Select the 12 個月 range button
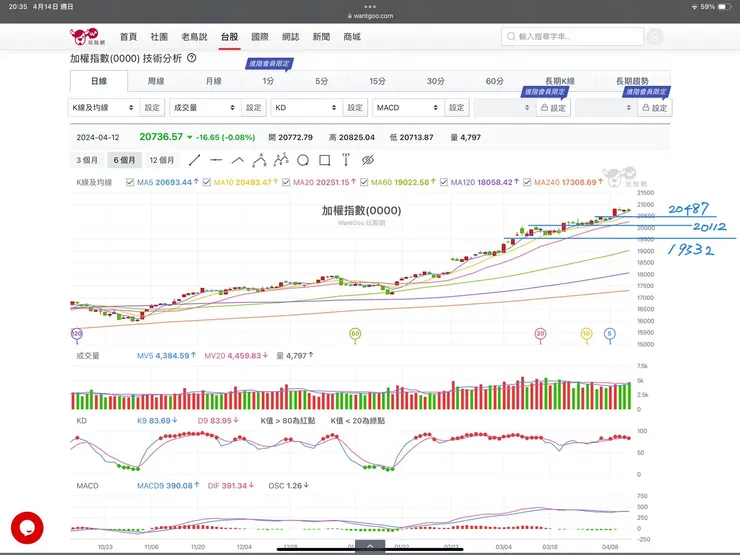 (x=161, y=160)
